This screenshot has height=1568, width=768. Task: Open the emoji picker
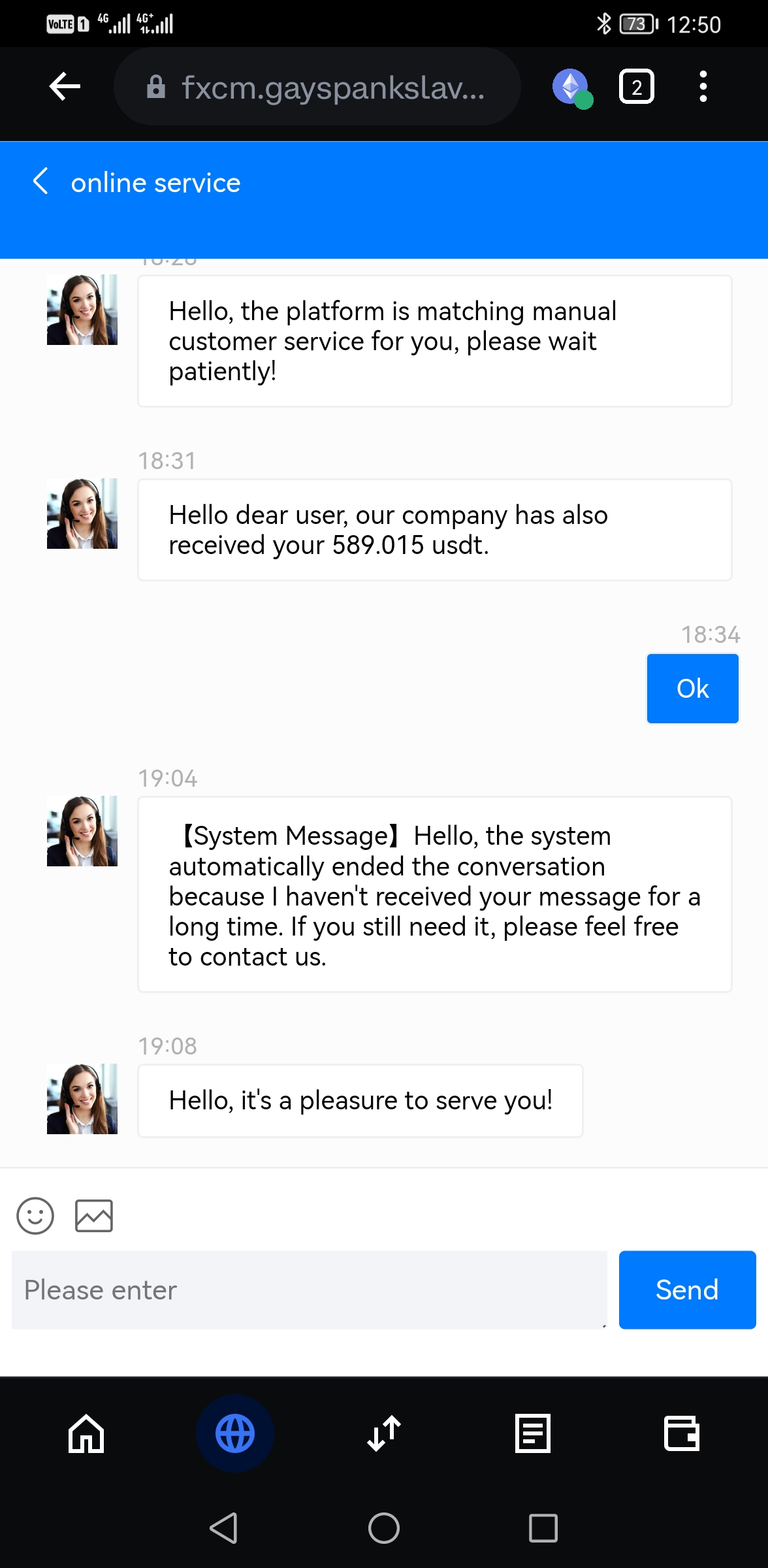35,1216
